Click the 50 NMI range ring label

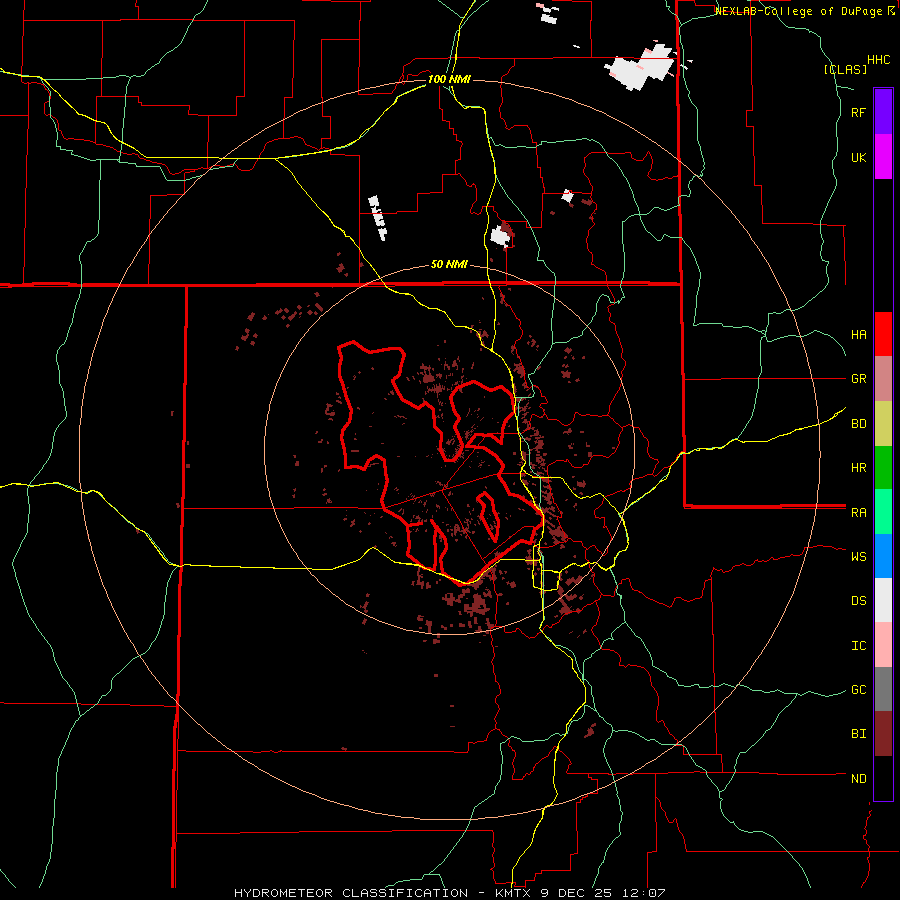[449, 265]
